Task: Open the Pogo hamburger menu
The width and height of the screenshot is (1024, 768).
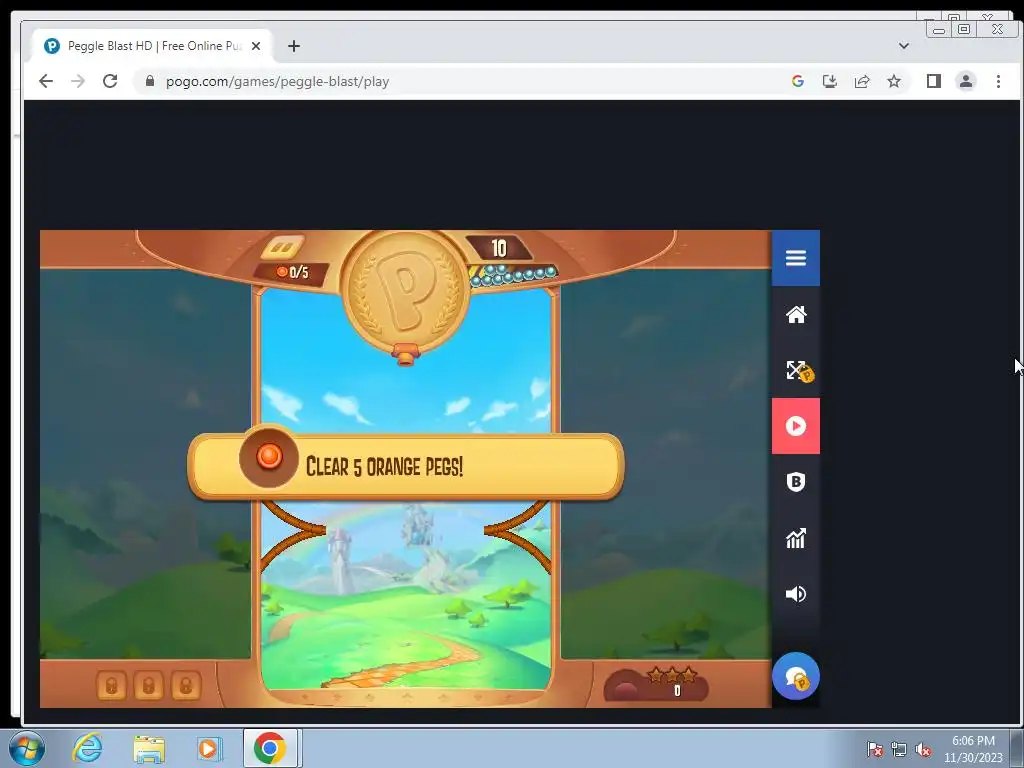Action: click(x=795, y=258)
